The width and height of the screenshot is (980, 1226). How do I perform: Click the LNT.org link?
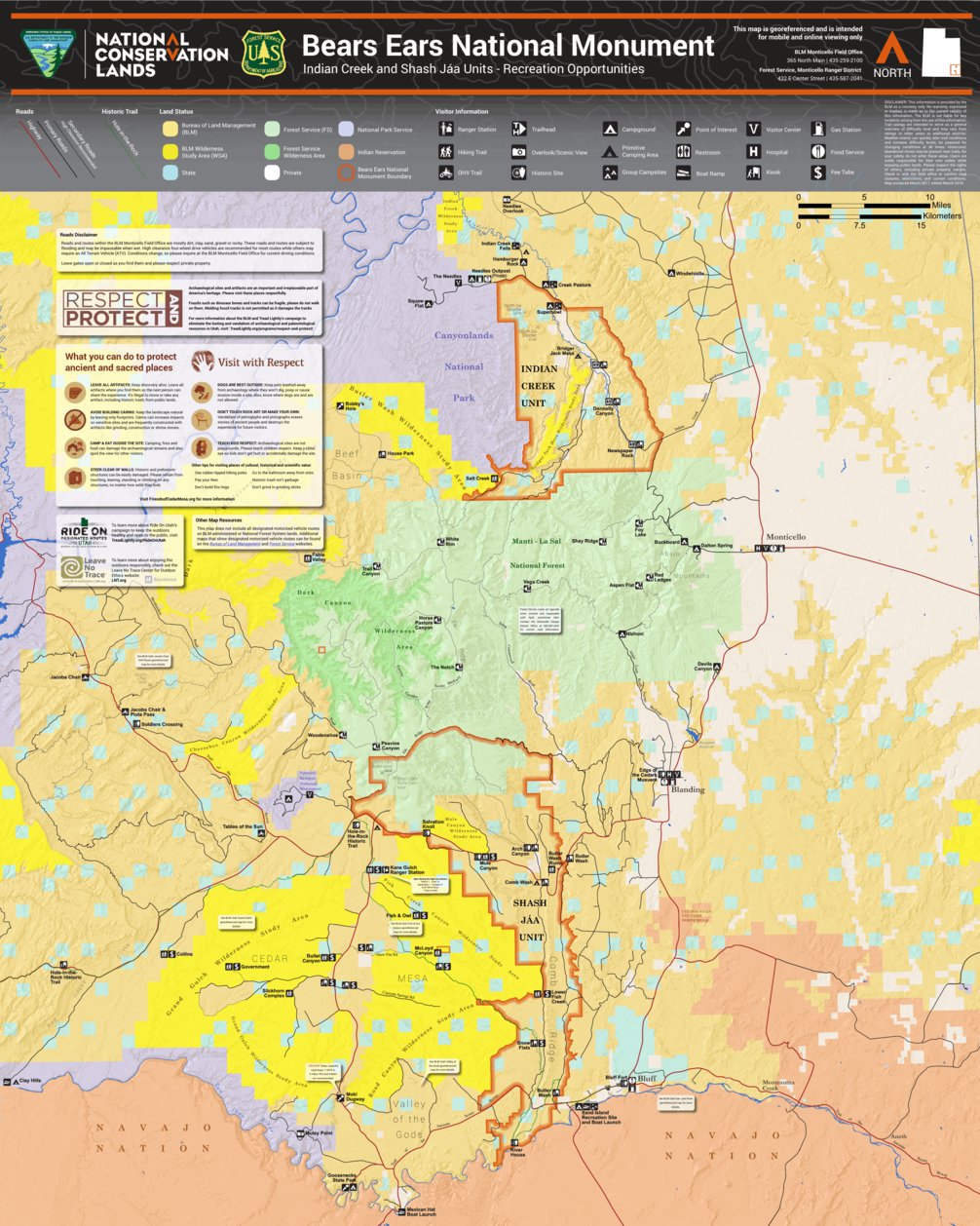point(117,580)
